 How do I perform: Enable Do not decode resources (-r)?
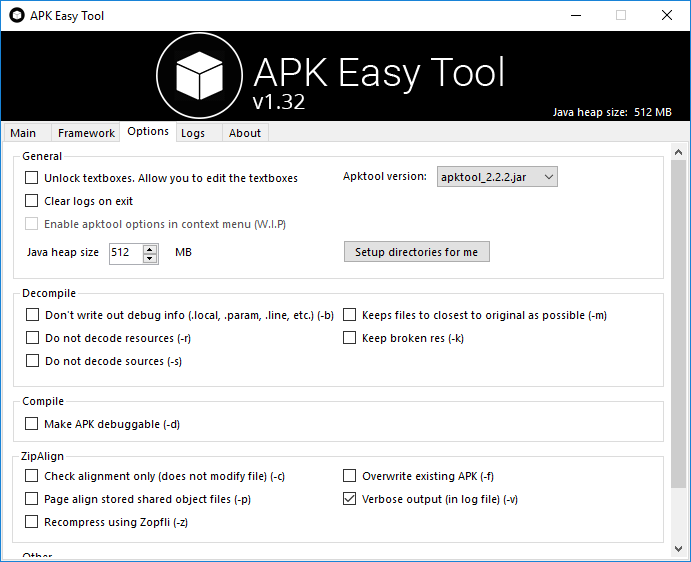[32, 338]
